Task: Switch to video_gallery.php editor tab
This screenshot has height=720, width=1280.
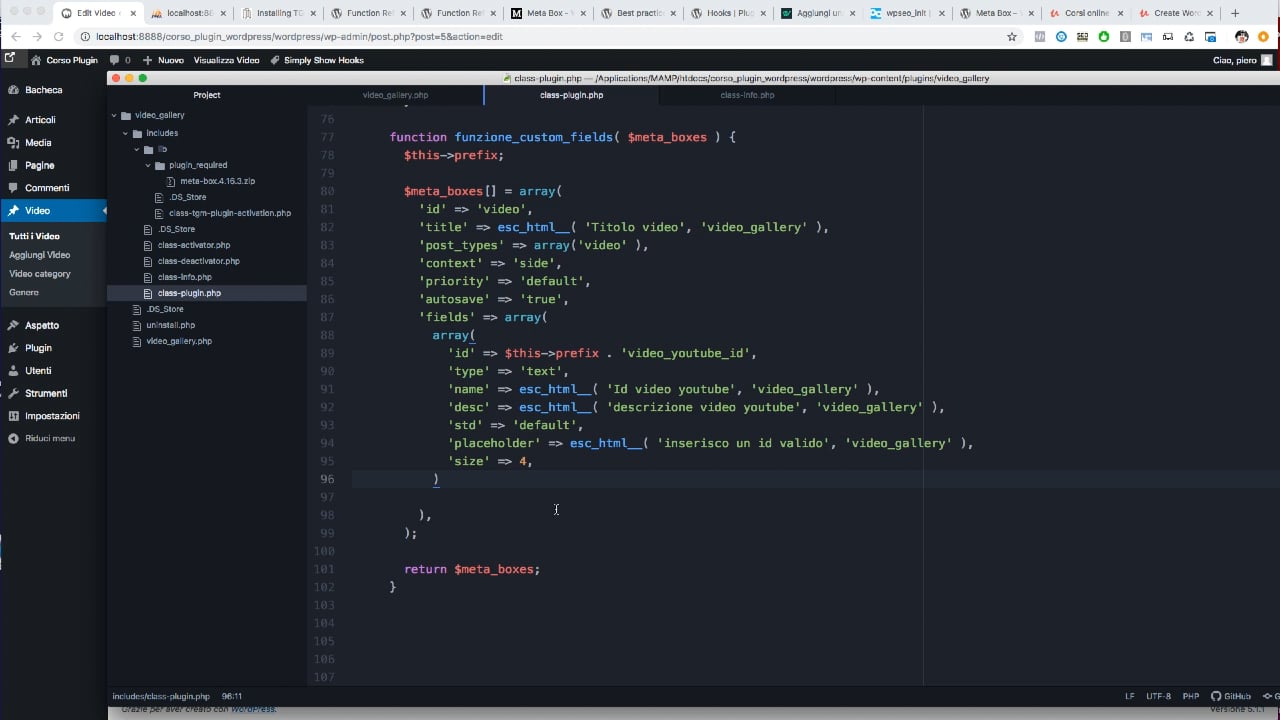Action: click(x=395, y=95)
